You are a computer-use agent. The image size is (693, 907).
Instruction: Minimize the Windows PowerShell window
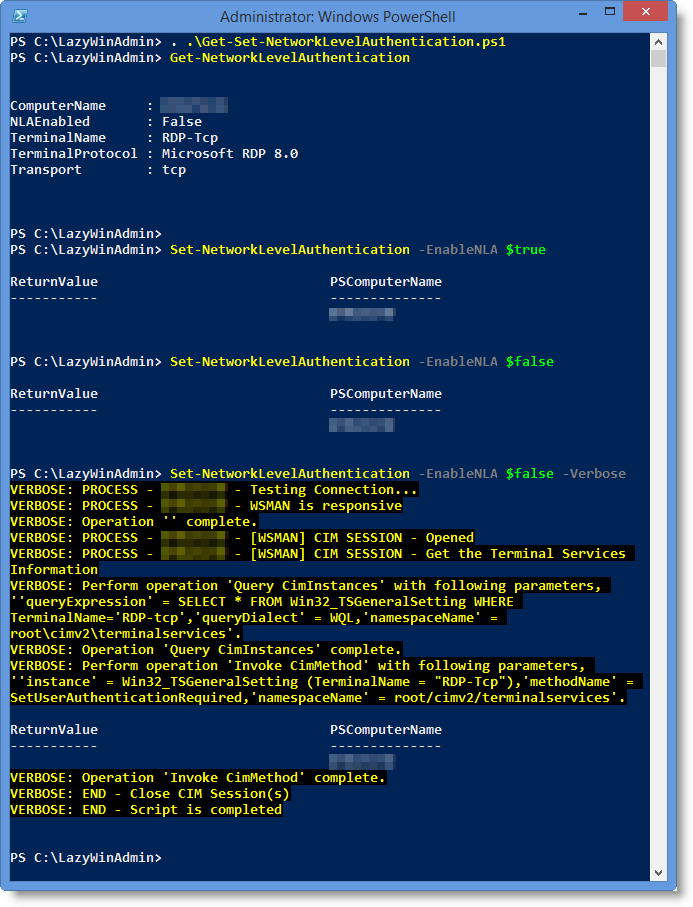coord(583,13)
